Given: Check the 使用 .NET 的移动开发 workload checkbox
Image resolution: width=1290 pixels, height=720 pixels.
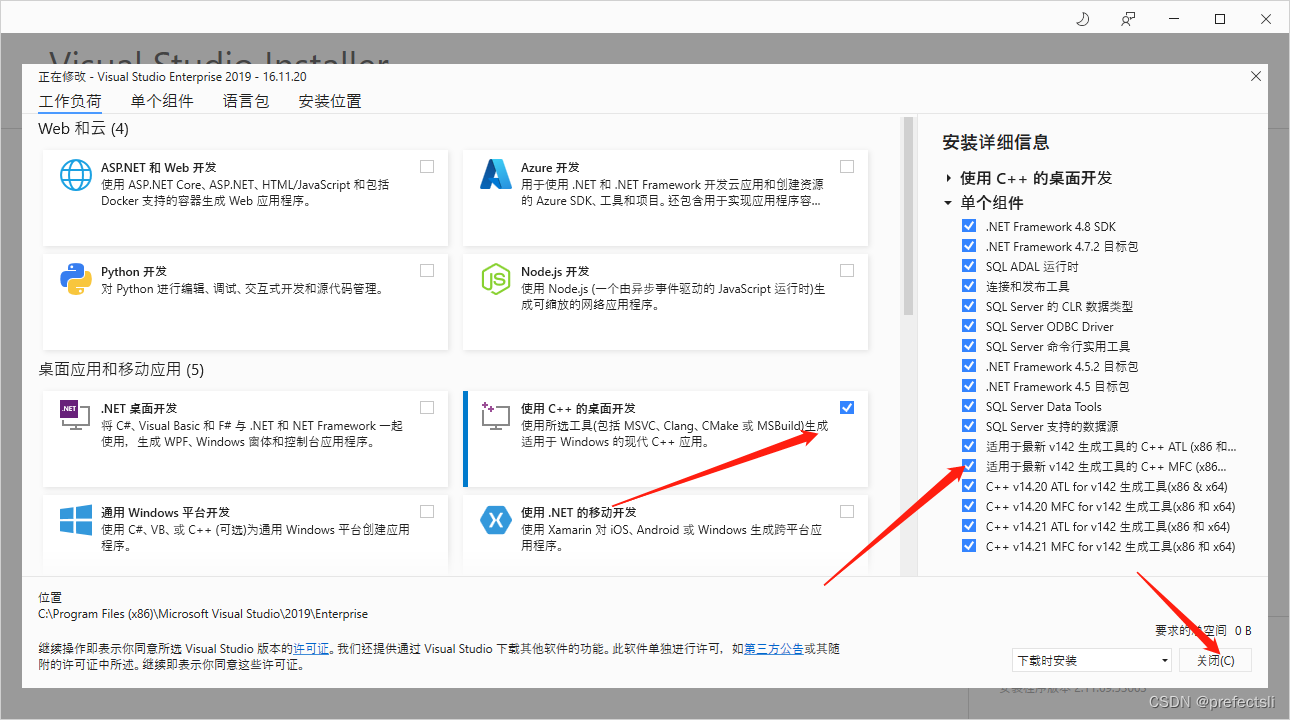Looking at the screenshot, I should tap(847, 511).
